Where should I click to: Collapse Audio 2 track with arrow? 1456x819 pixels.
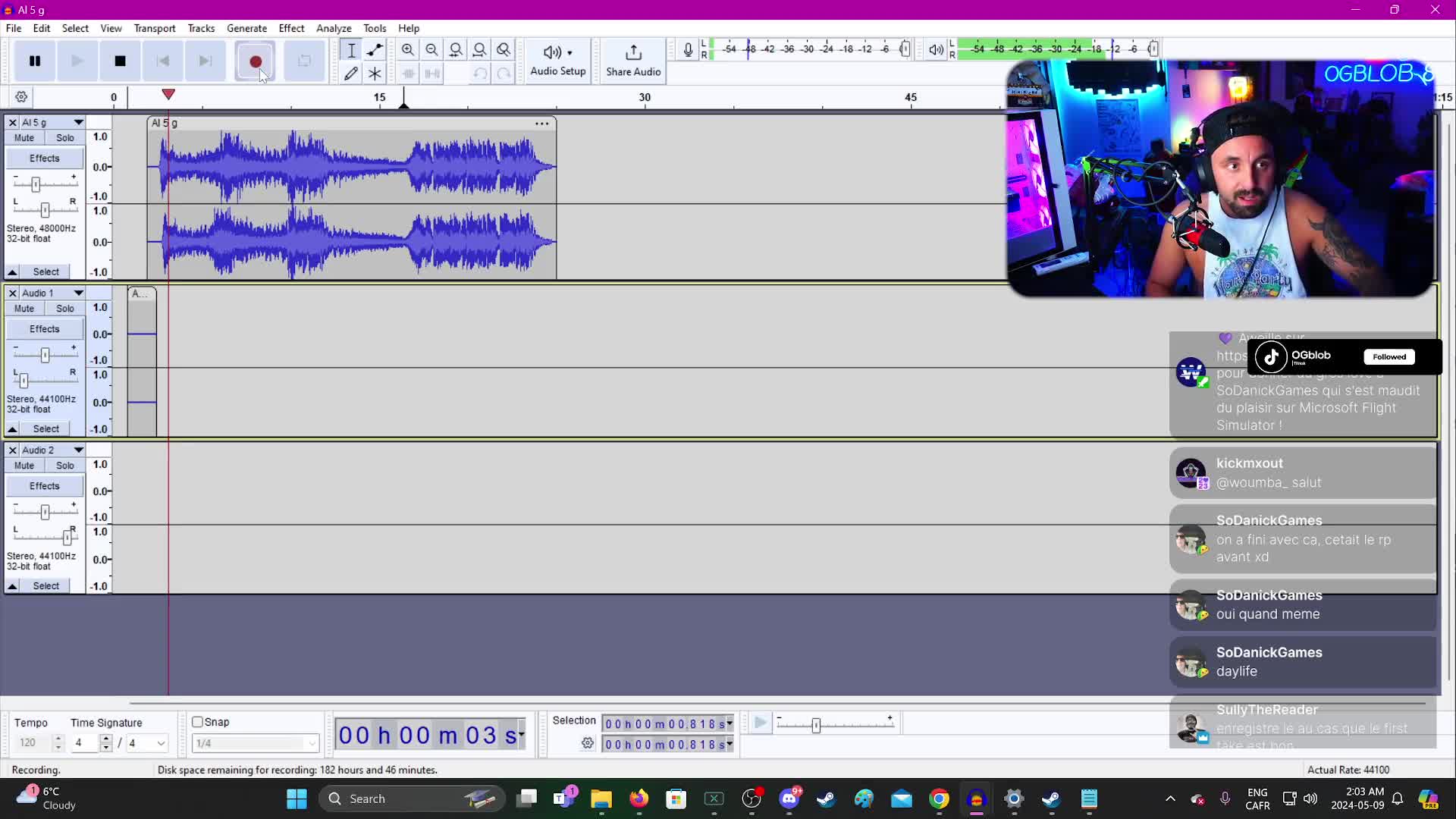point(12,585)
